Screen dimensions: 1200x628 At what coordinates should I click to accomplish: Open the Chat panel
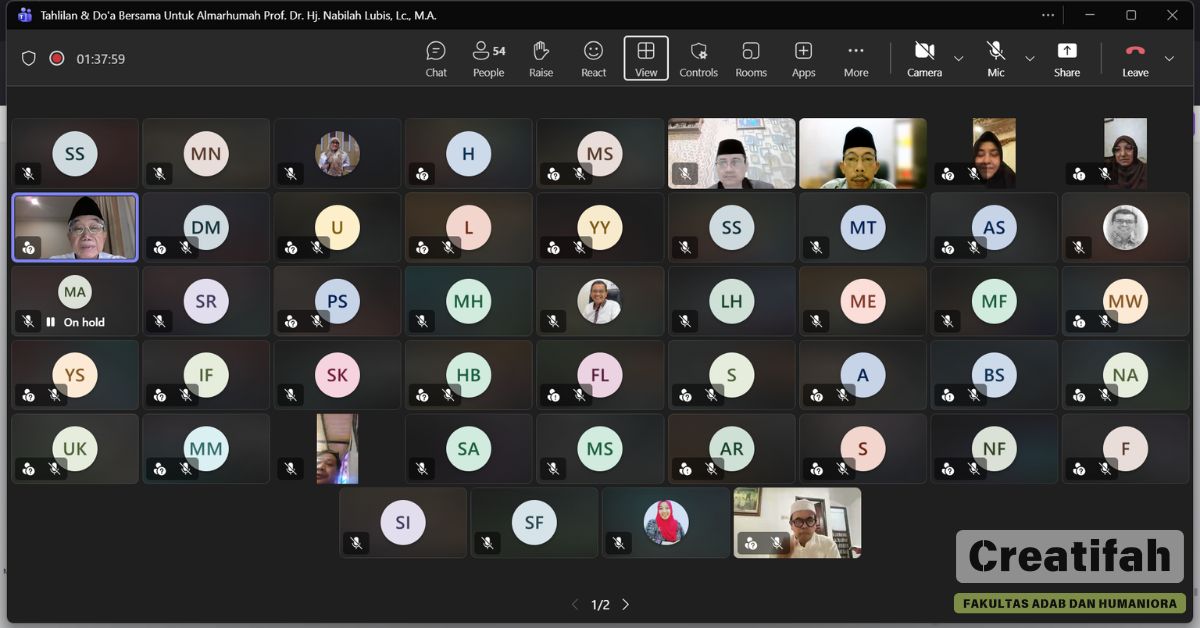pos(436,58)
